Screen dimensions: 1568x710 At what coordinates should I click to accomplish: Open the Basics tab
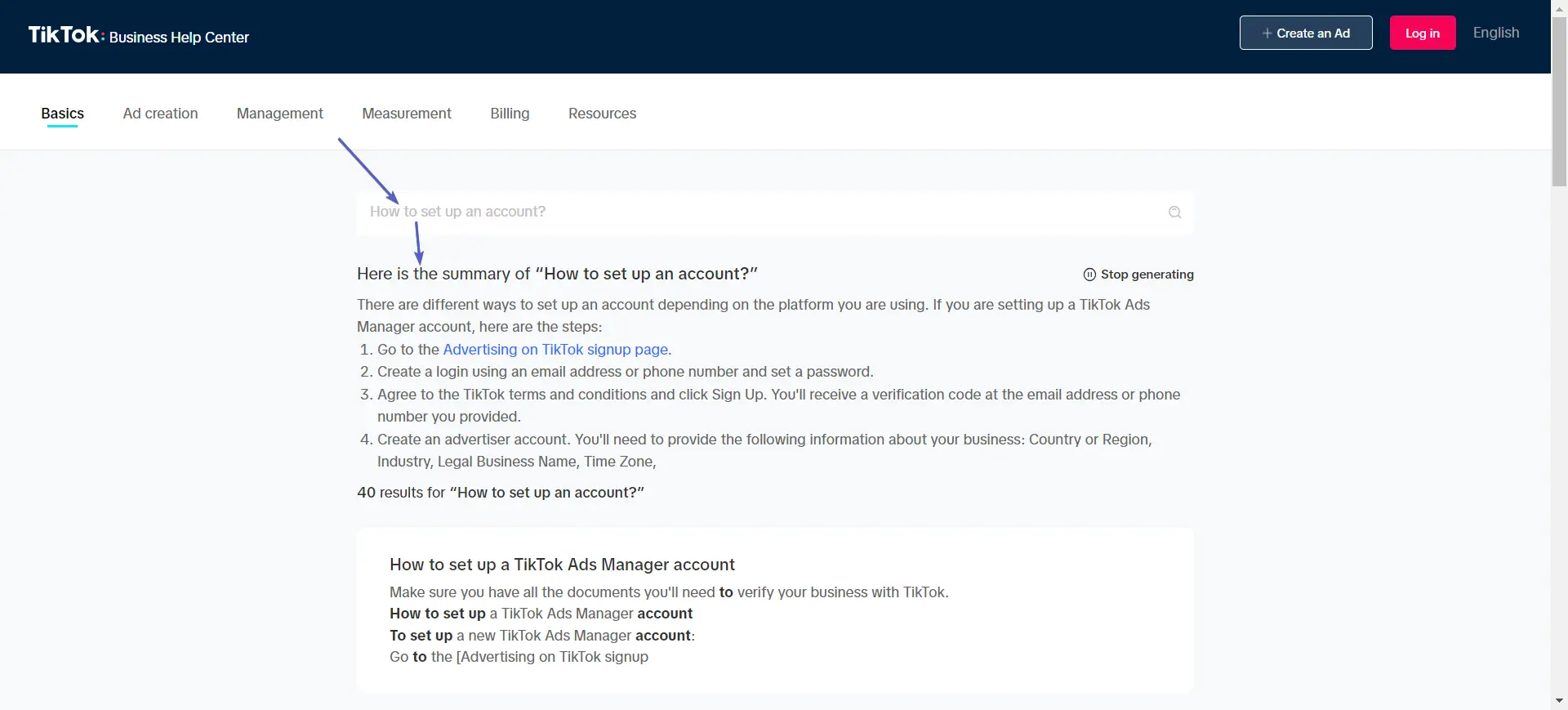[x=63, y=114]
